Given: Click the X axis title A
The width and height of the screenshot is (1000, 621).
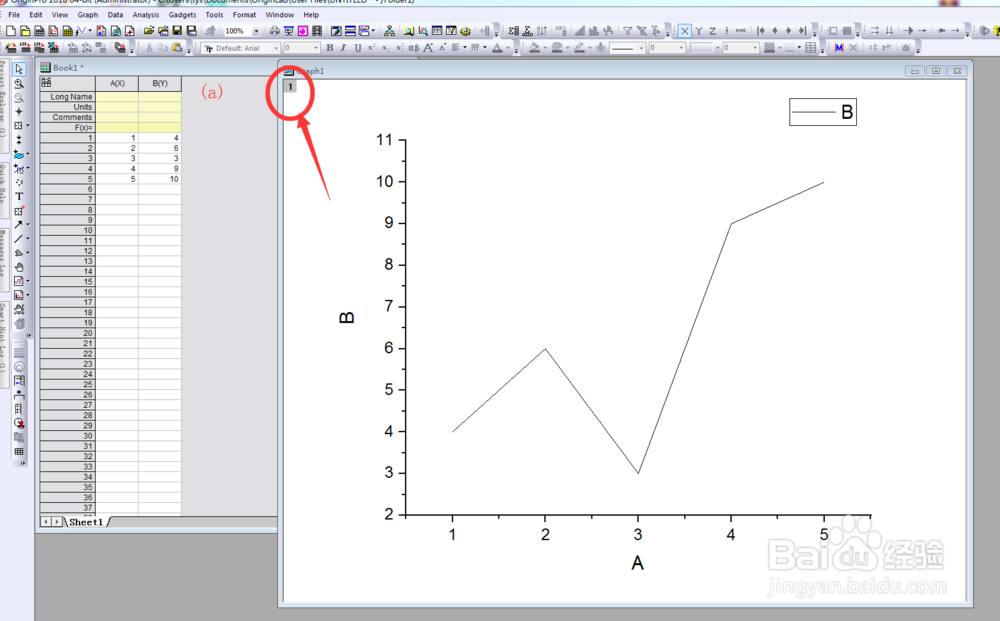Looking at the screenshot, I should 637,563.
